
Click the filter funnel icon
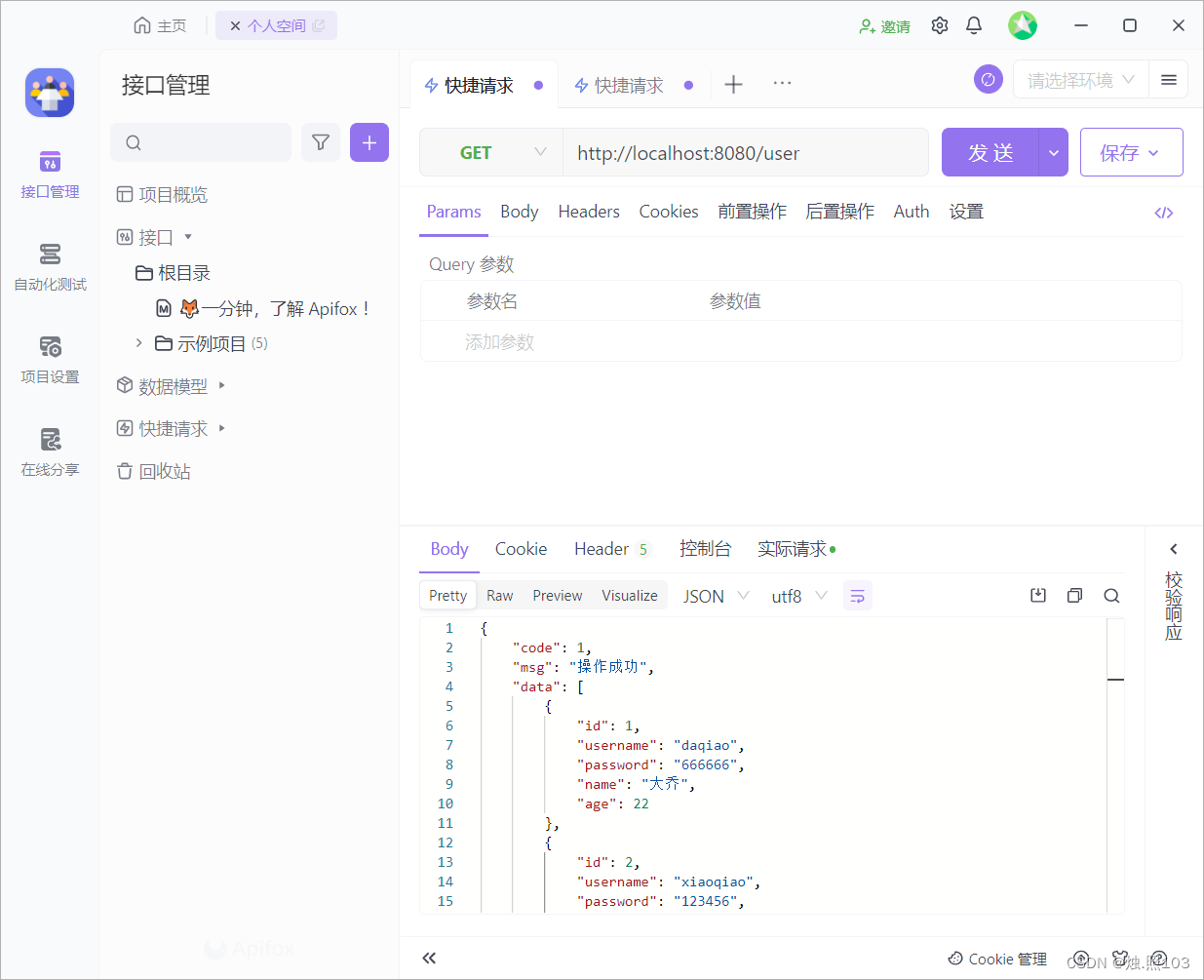click(x=321, y=142)
